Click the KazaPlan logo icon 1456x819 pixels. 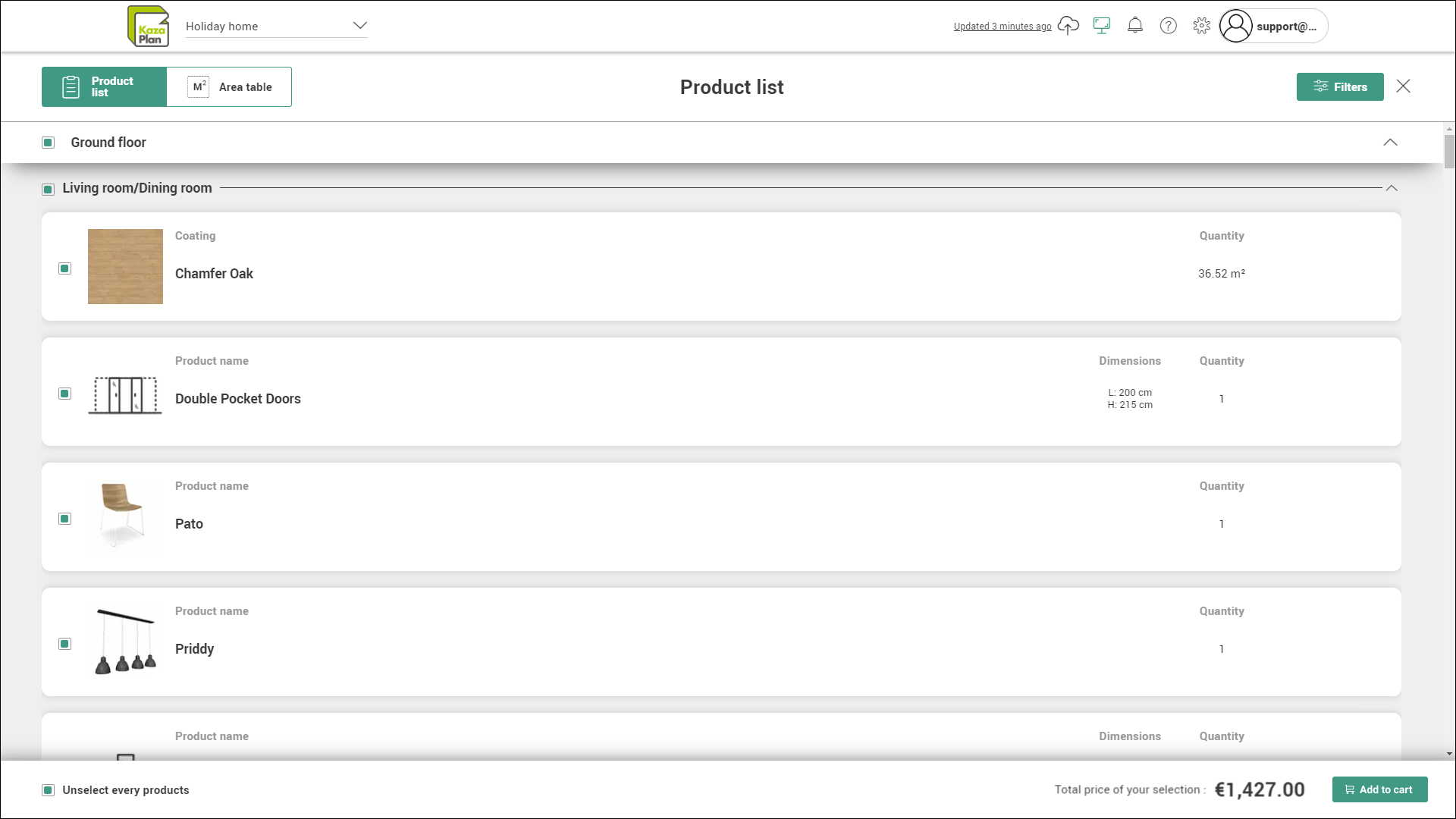tap(149, 27)
